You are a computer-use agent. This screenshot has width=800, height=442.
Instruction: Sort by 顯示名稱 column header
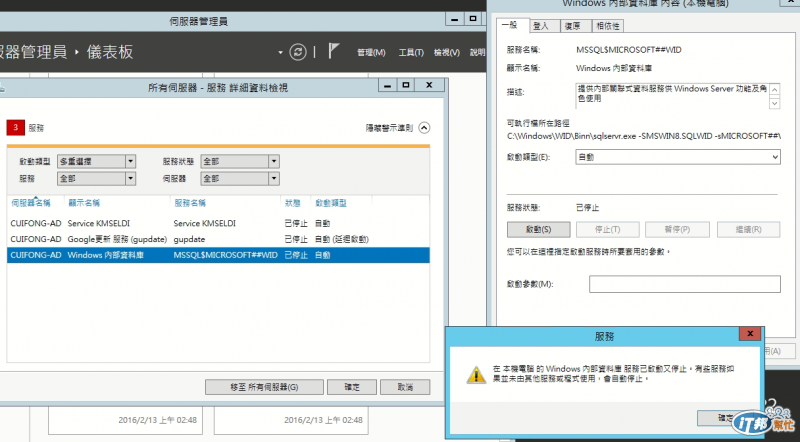84,203
